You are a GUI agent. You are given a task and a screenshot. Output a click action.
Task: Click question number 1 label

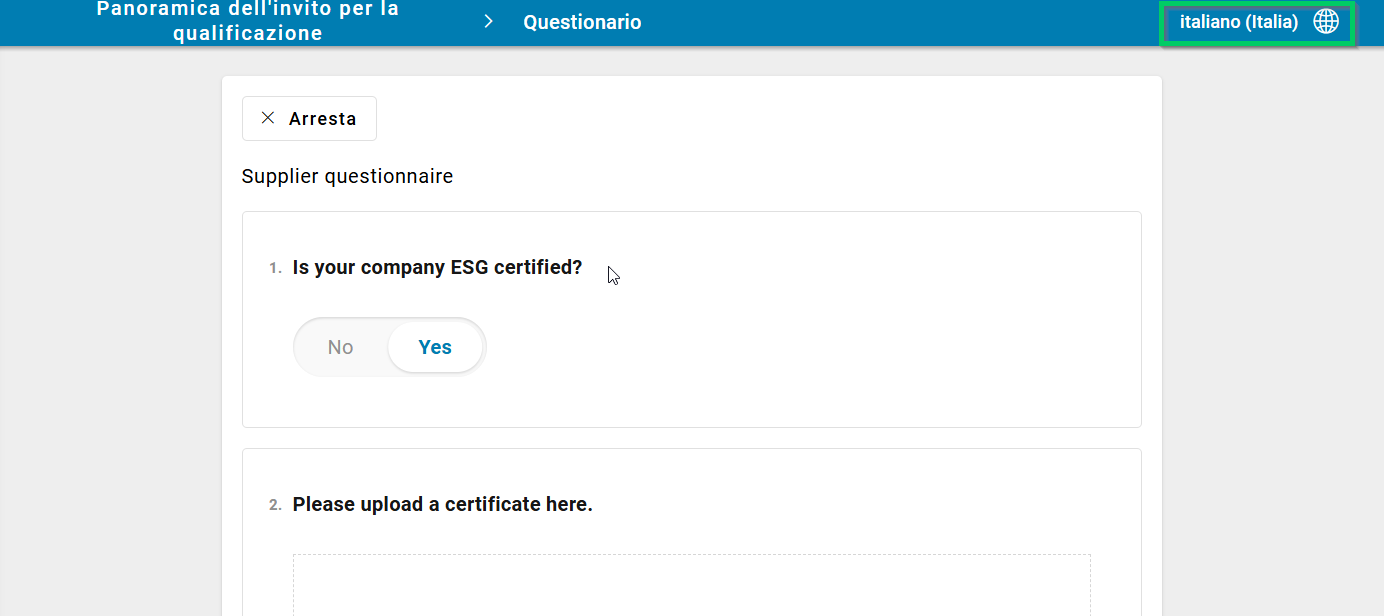tap(275, 269)
